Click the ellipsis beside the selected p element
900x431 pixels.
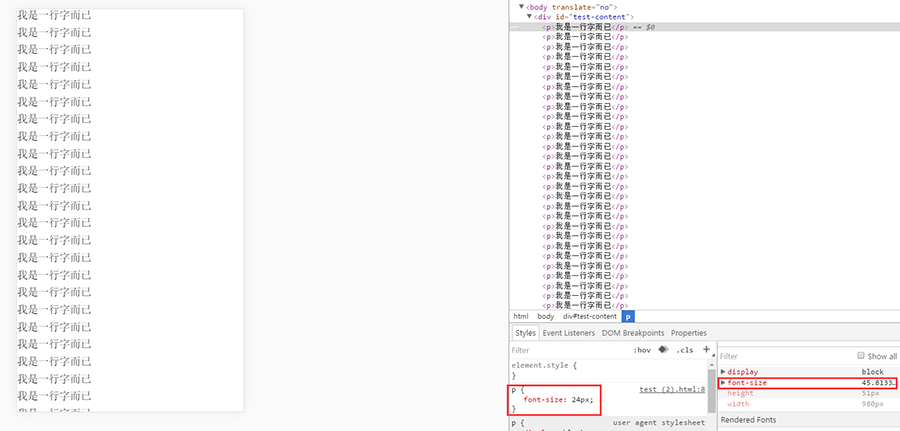coord(515,27)
